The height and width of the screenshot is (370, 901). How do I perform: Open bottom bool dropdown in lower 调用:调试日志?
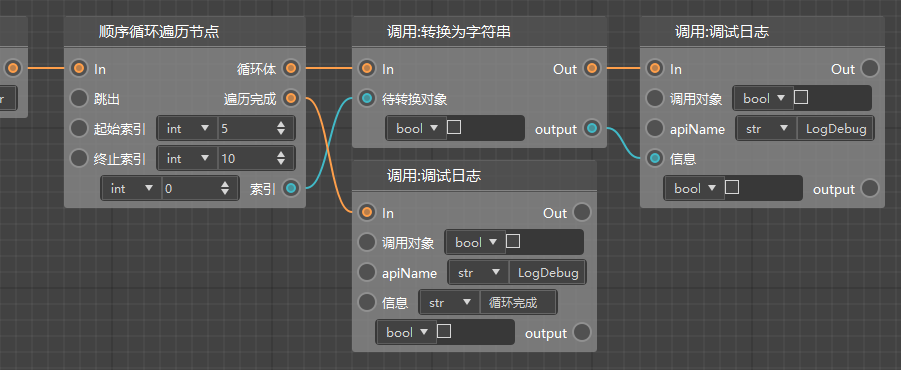(x=407, y=333)
